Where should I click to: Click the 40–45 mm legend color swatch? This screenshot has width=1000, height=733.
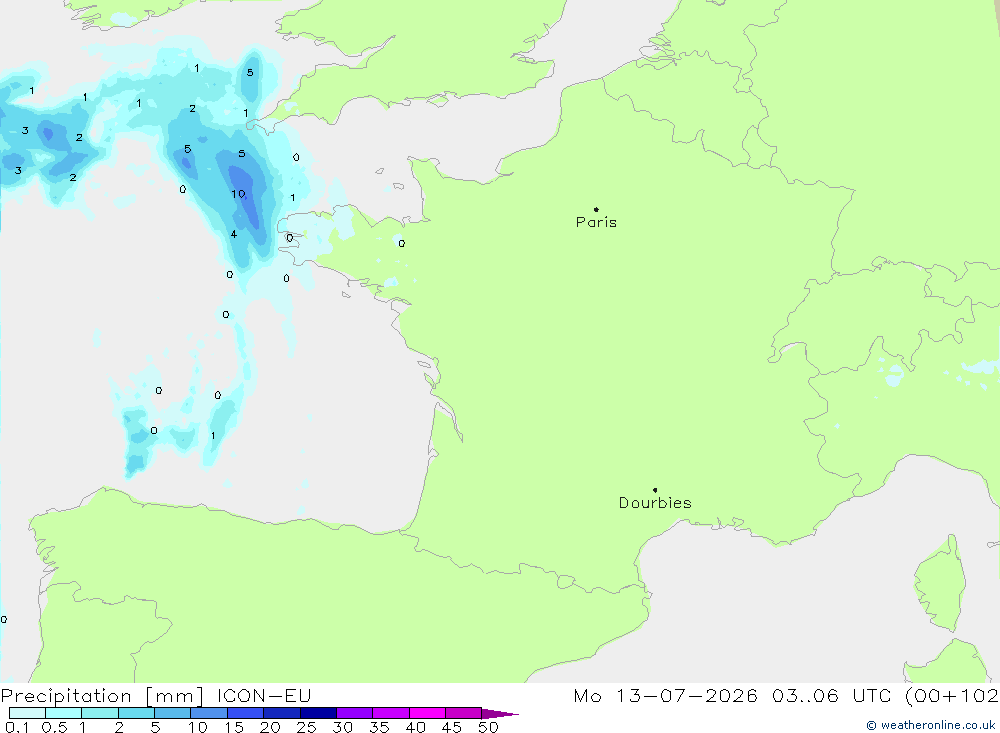[x=427, y=713]
